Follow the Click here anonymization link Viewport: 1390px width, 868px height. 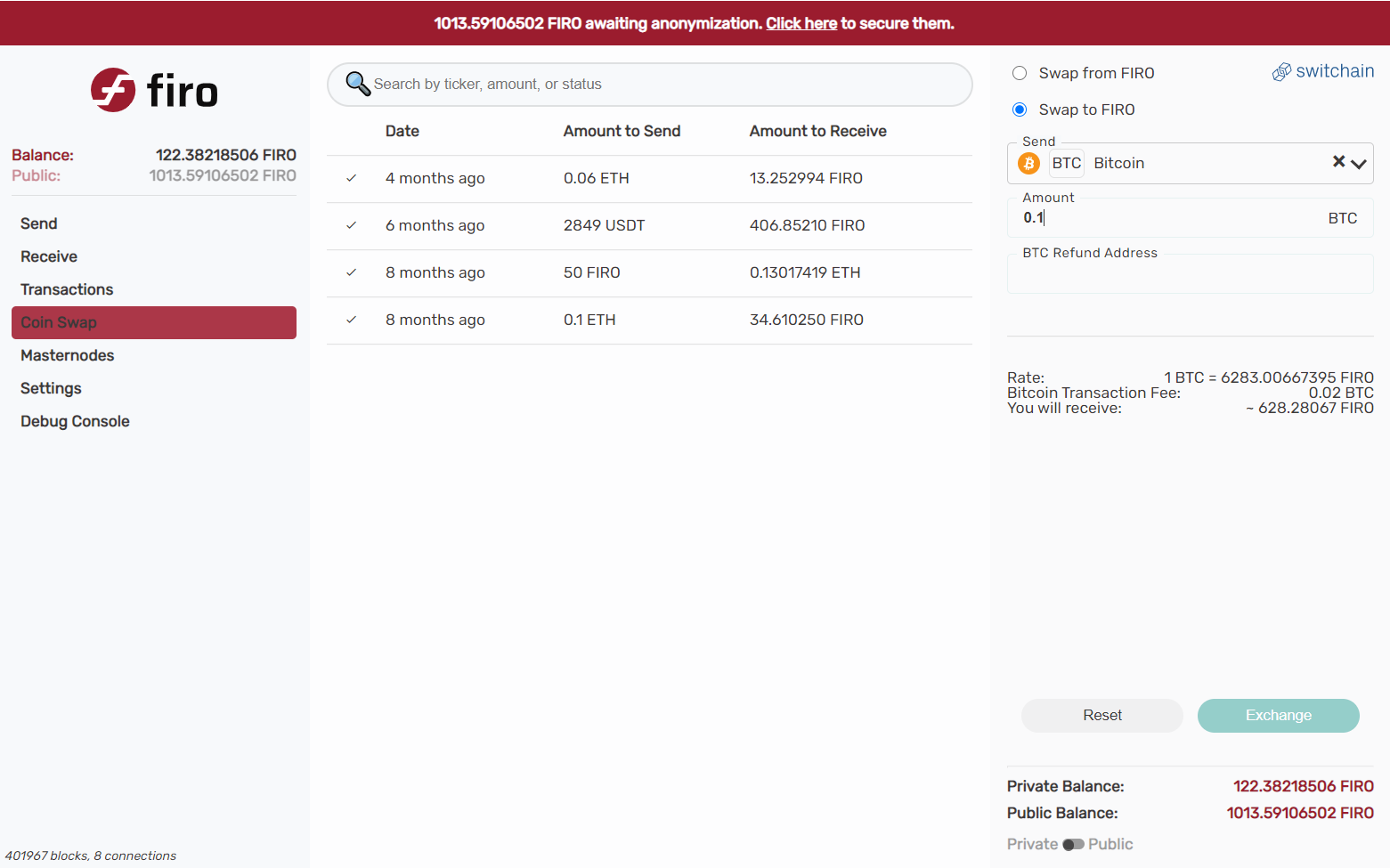point(801,23)
